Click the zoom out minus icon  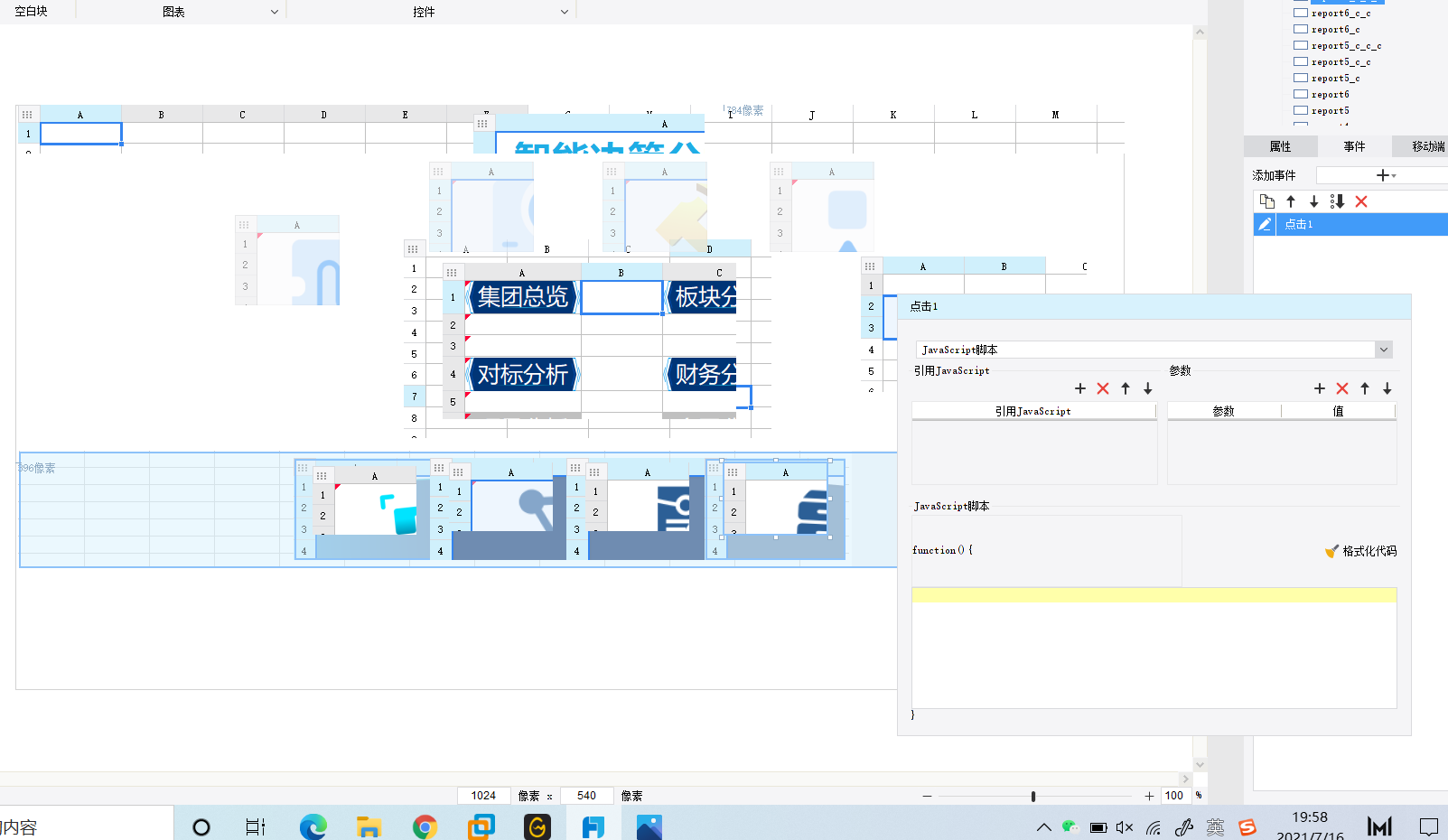pyautogui.click(x=927, y=796)
